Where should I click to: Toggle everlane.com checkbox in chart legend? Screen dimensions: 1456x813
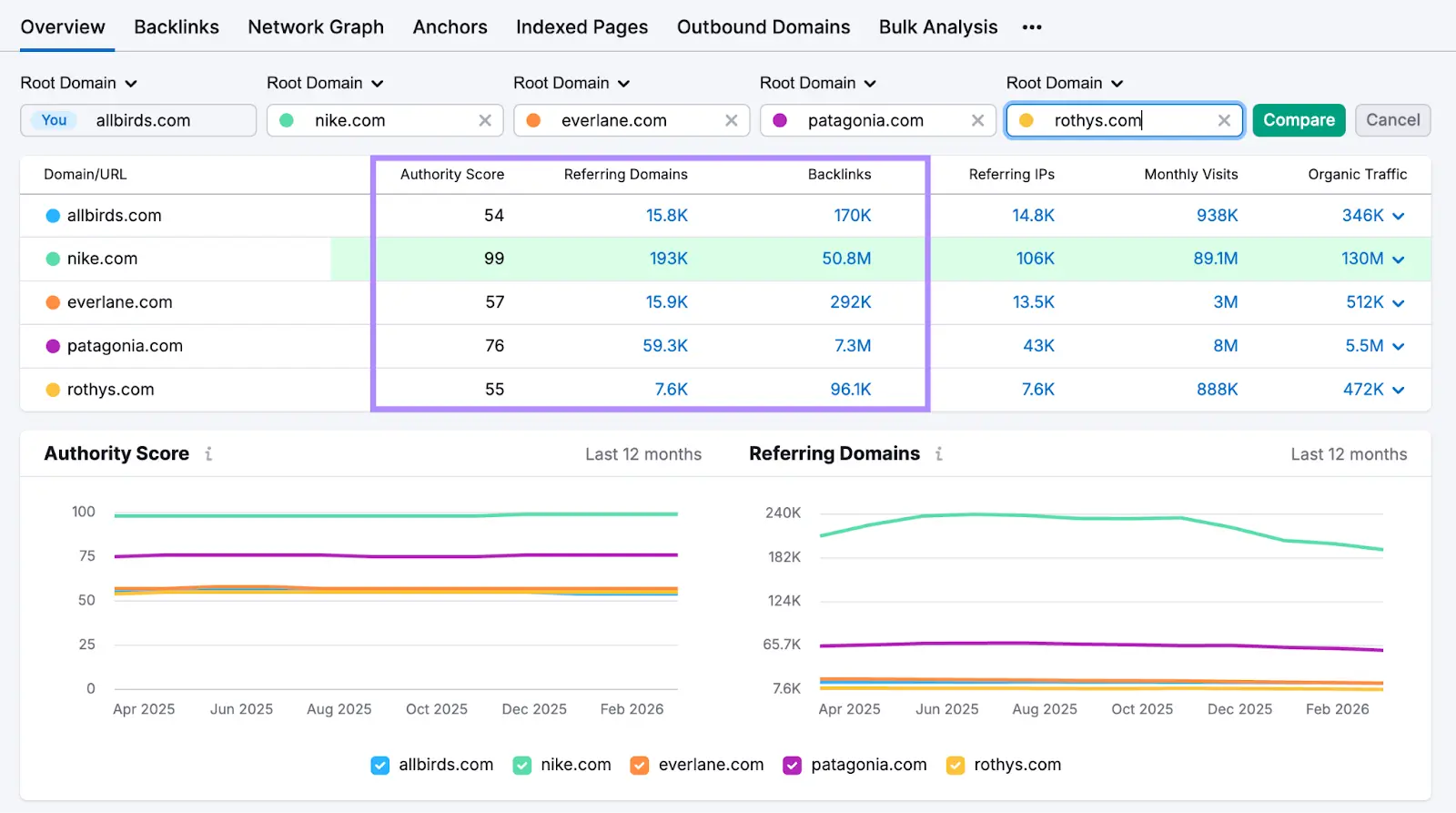(x=640, y=766)
